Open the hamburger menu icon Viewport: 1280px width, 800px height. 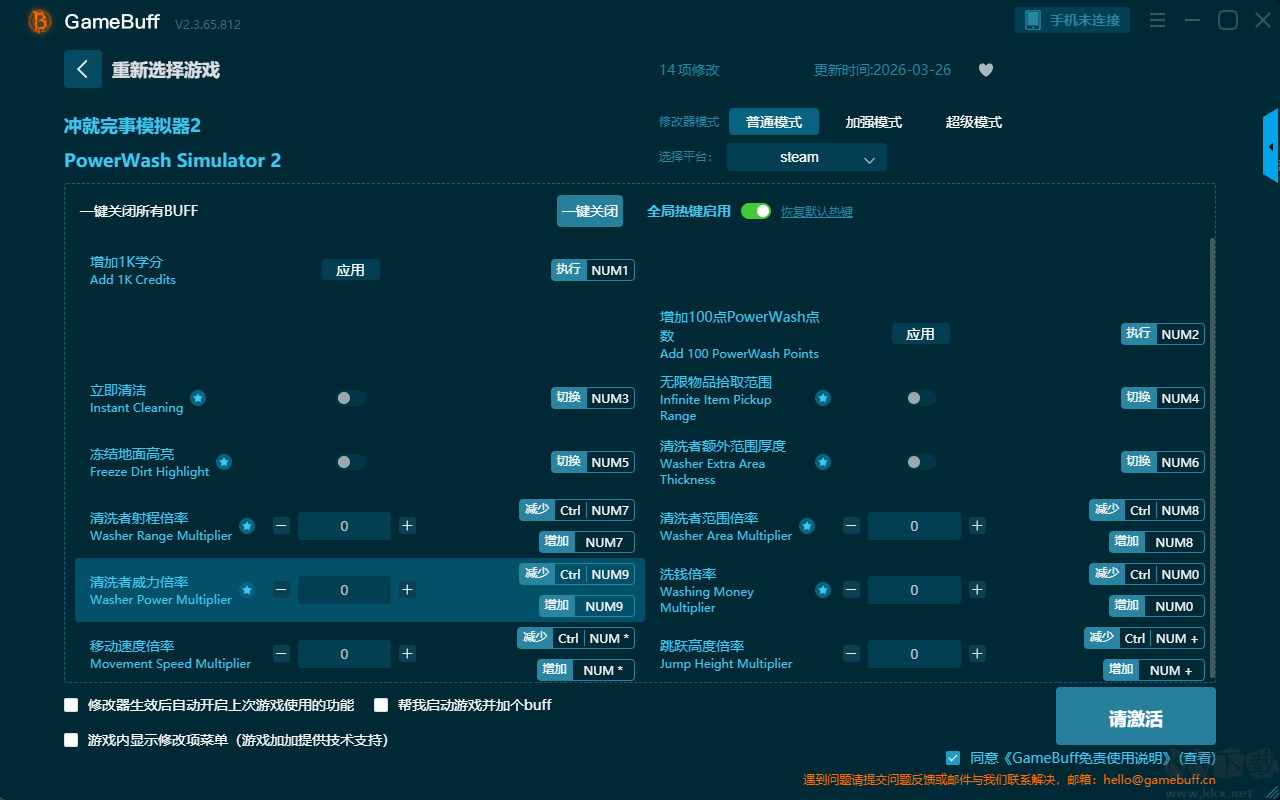click(1157, 20)
